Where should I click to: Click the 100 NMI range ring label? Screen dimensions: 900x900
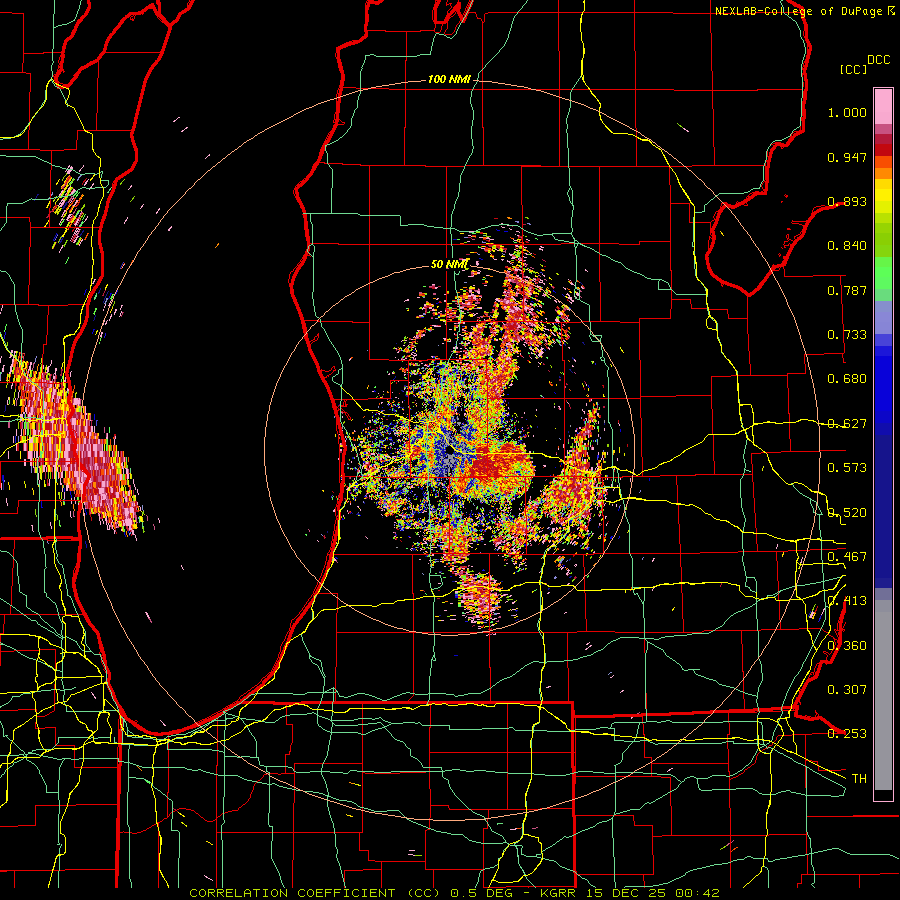tap(449, 79)
